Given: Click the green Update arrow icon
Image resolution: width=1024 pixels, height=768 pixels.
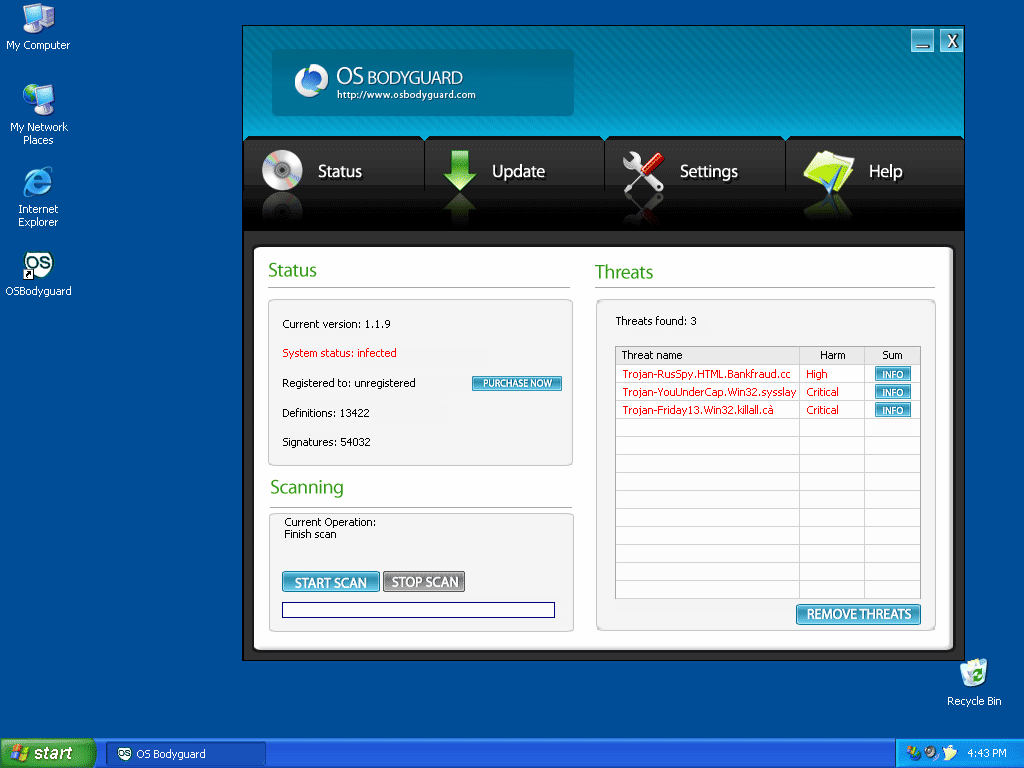Looking at the screenshot, I should pos(459,170).
